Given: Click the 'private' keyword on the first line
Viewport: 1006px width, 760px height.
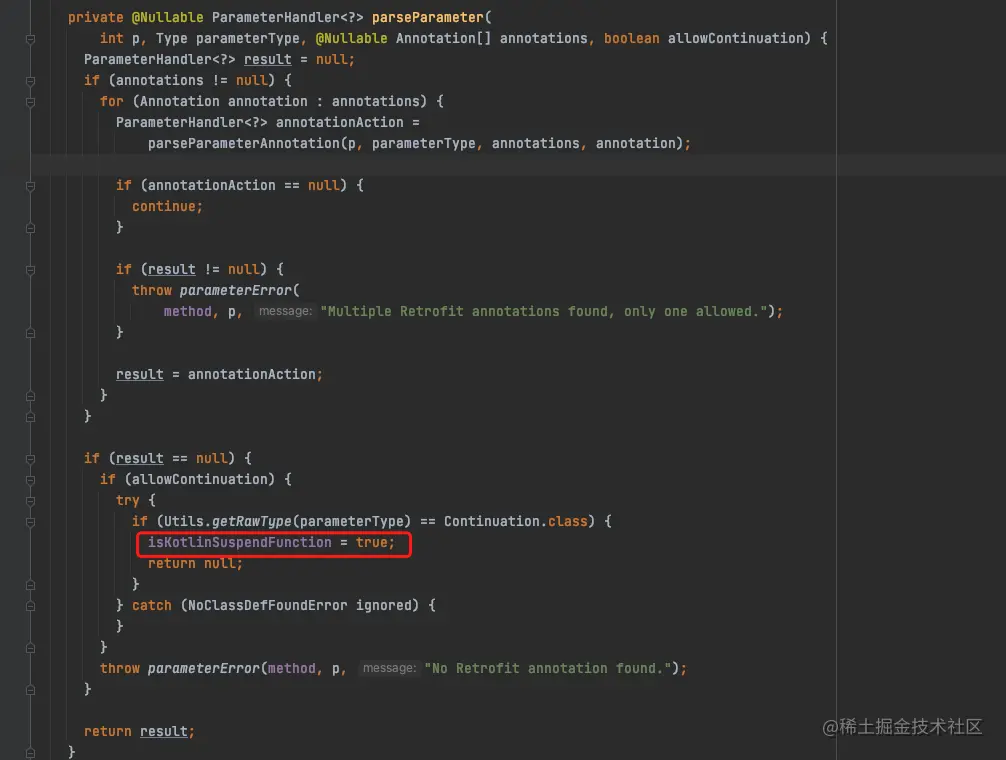Looking at the screenshot, I should [x=96, y=17].
